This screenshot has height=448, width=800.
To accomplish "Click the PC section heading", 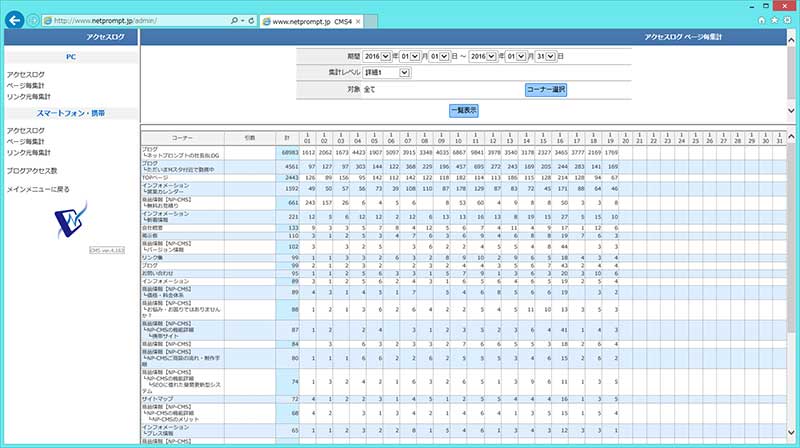I will 71,57.
